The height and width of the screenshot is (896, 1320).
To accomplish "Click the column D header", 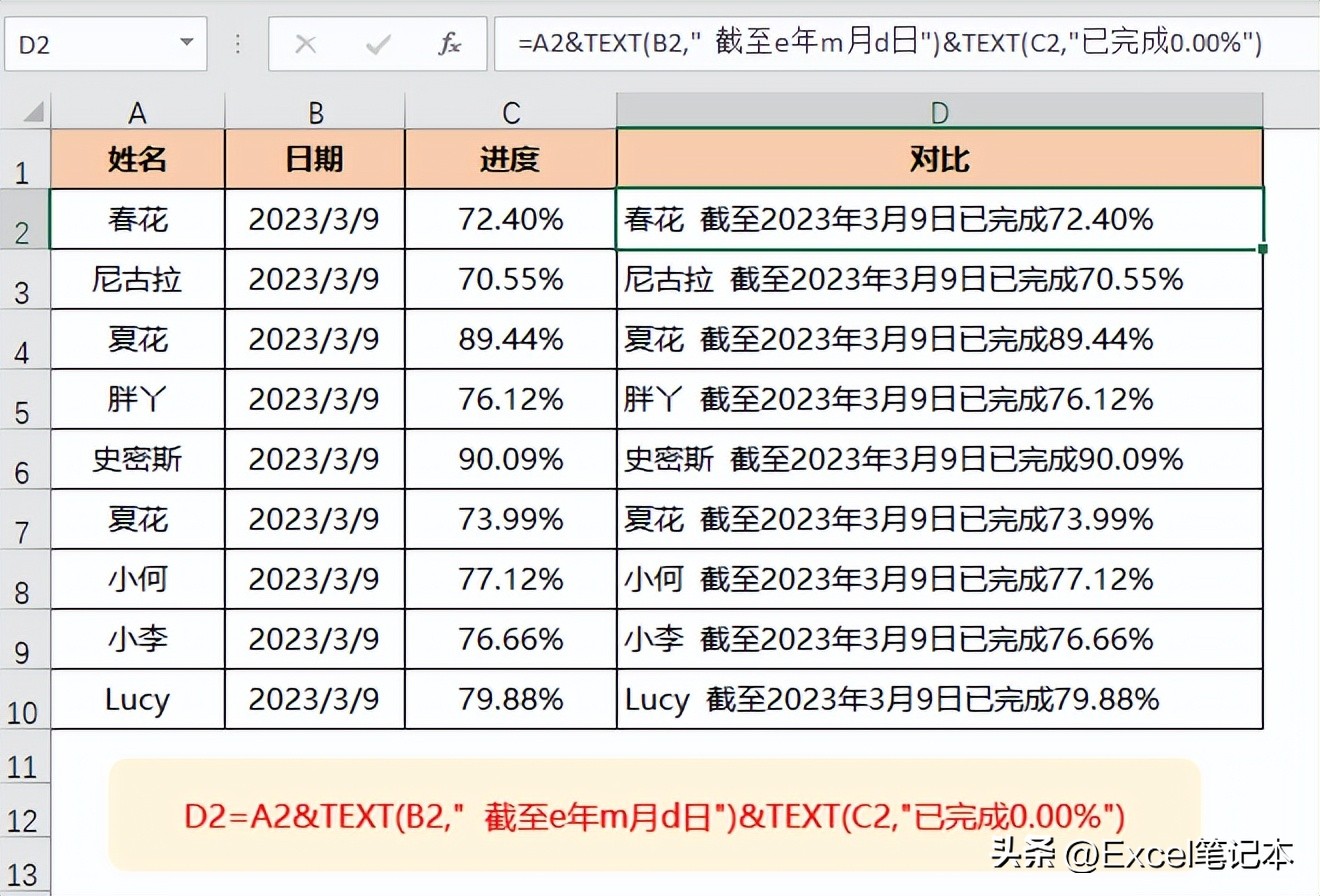I will tap(938, 111).
